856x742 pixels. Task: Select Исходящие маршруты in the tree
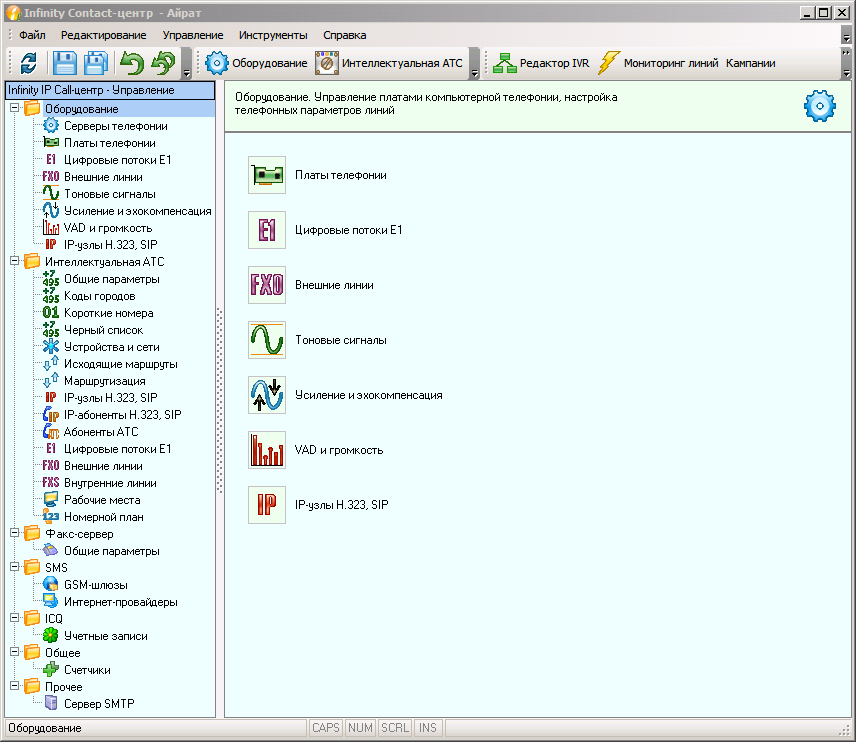(x=121, y=364)
